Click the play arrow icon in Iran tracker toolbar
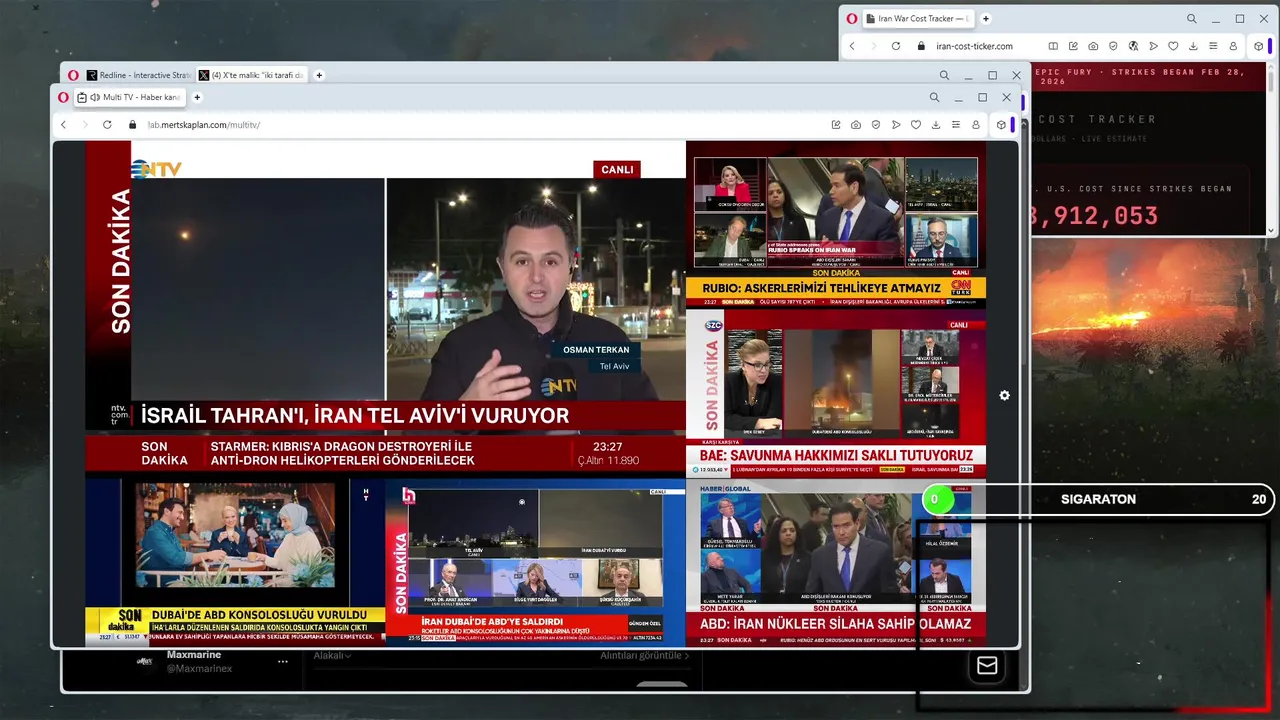Image resolution: width=1280 pixels, height=720 pixels. (1153, 46)
